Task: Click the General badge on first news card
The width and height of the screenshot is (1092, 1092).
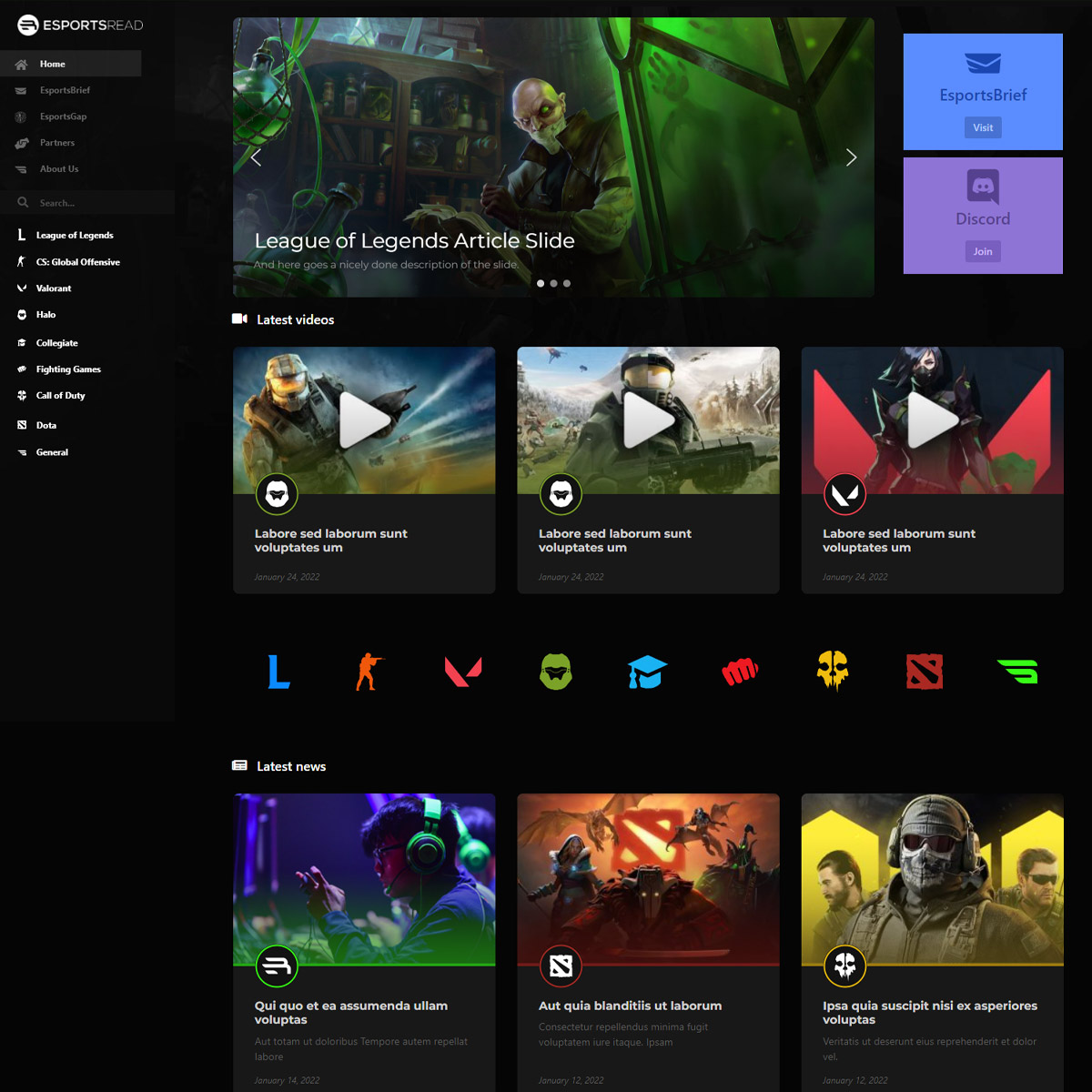Action: point(277,966)
